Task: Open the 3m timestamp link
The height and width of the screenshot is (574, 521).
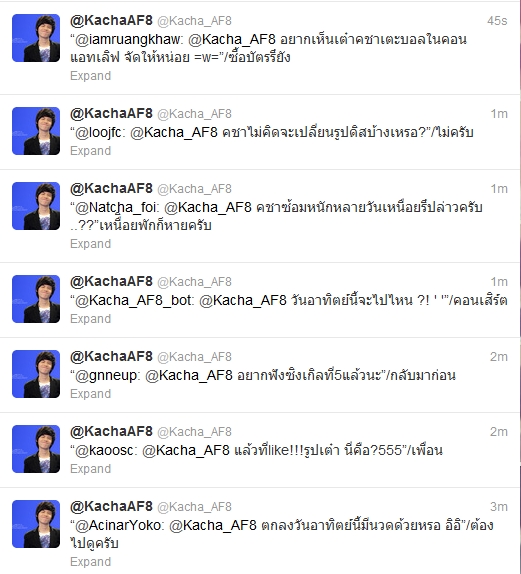Action: [499, 507]
